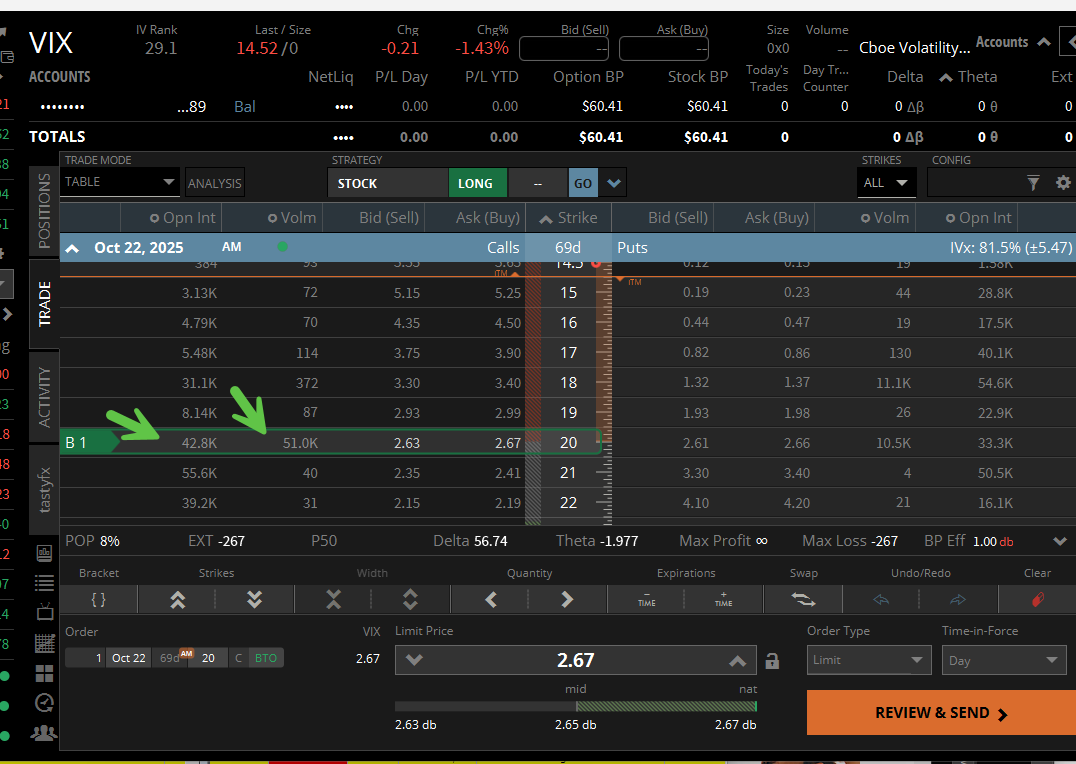Move expiration earlier with minus TIME

pyautogui.click(x=646, y=600)
